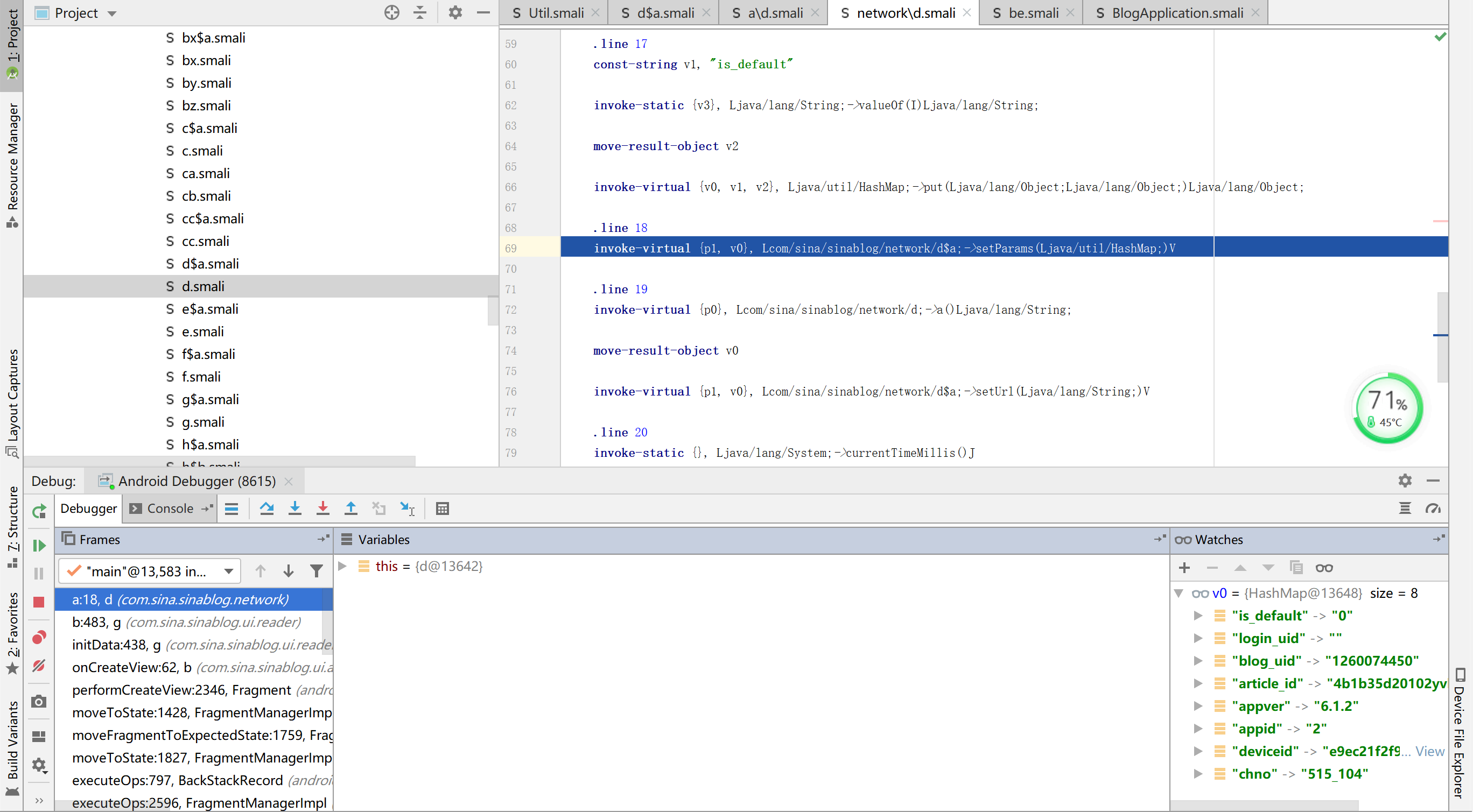Click the Force Step Into red arrow icon

tap(322, 509)
